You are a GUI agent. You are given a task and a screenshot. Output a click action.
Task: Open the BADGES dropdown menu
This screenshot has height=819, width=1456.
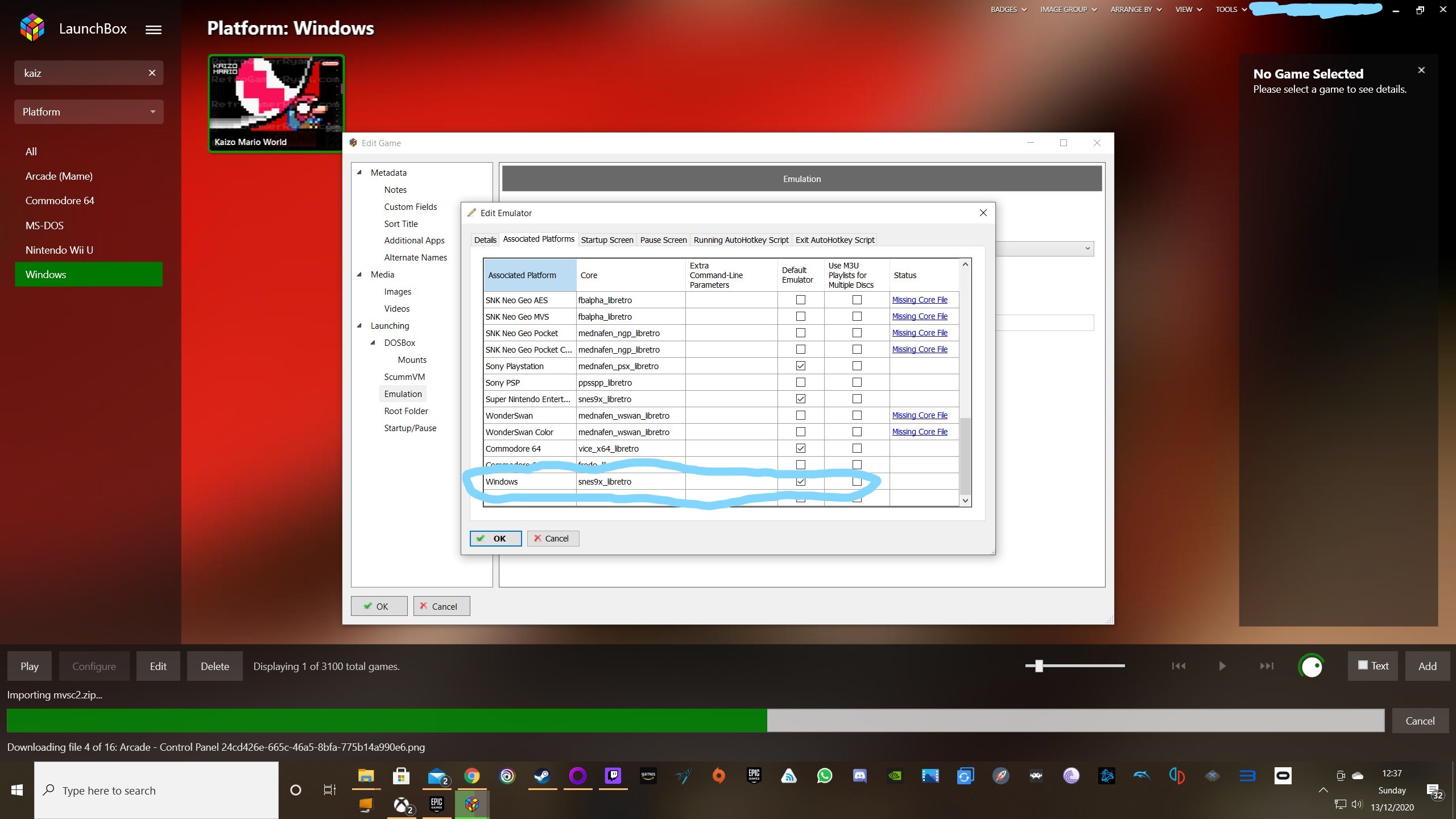tap(1008, 9)
